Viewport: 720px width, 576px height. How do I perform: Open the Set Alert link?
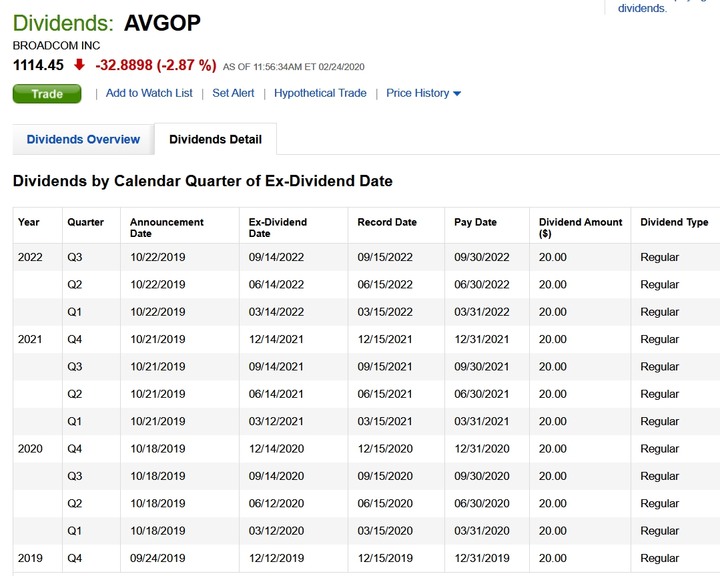click(233, 93)
